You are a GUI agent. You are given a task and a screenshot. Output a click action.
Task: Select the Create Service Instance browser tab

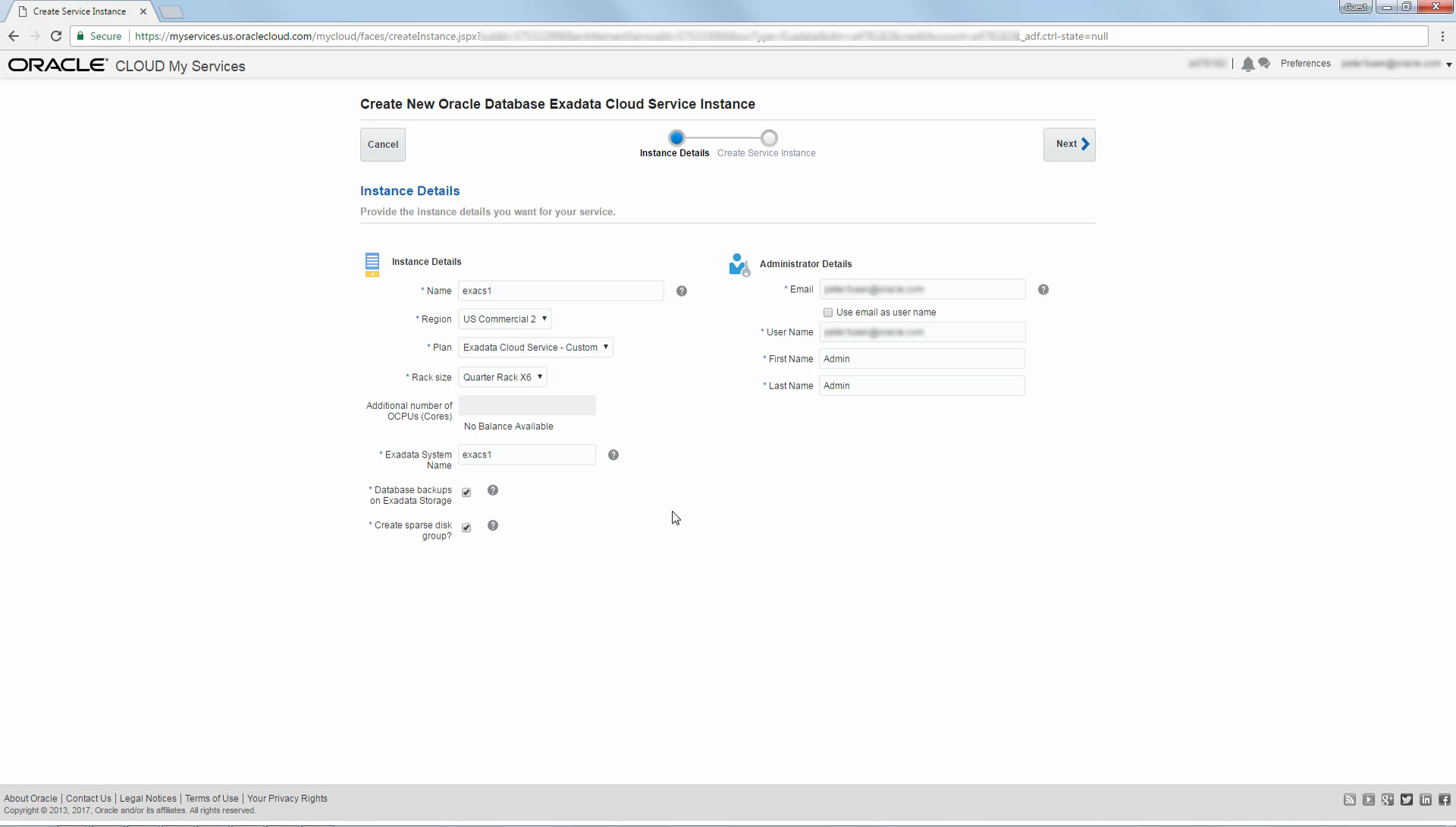pyautogui.click(x=80, y=11)
